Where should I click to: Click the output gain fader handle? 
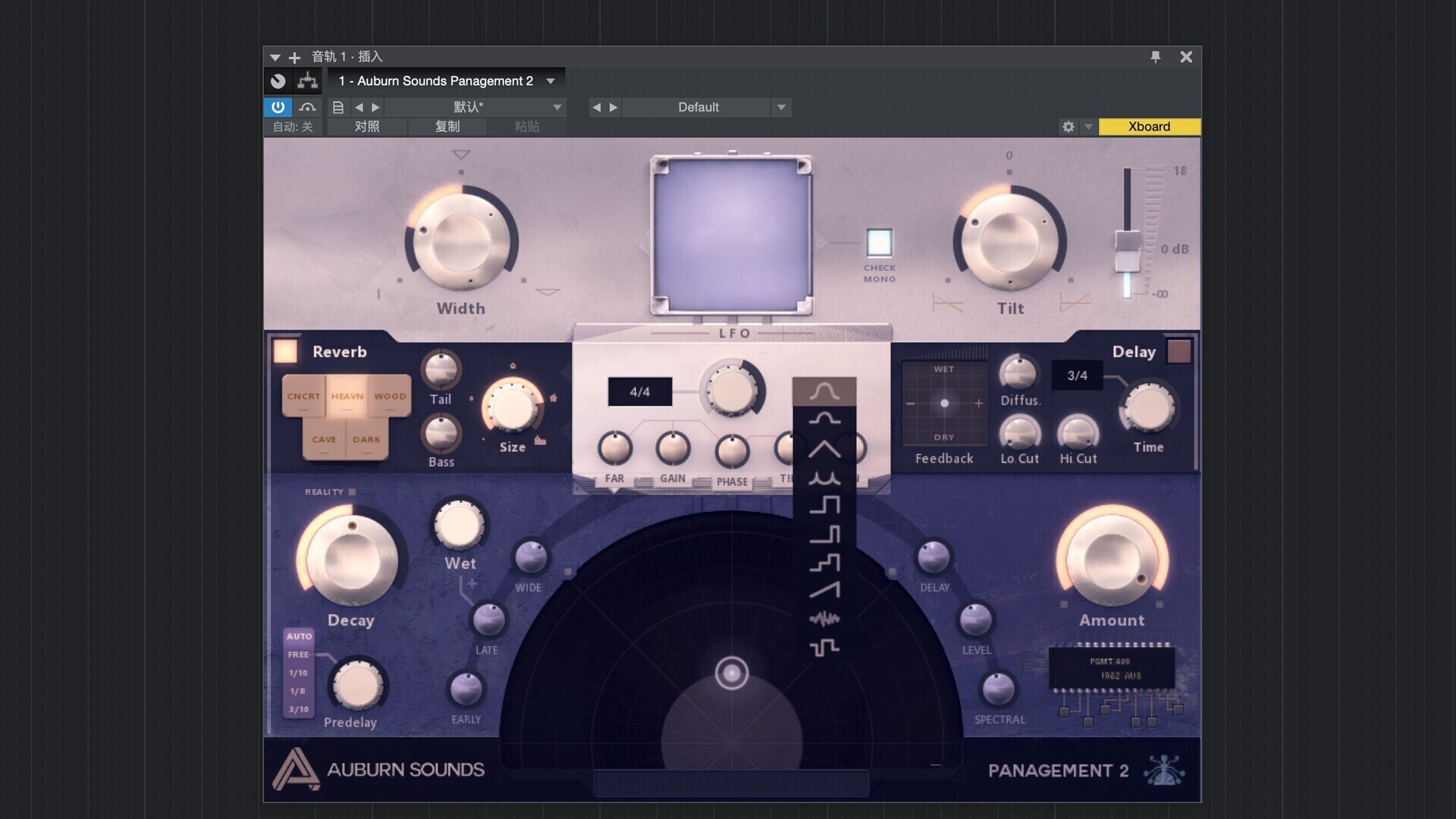point(1127,251)
